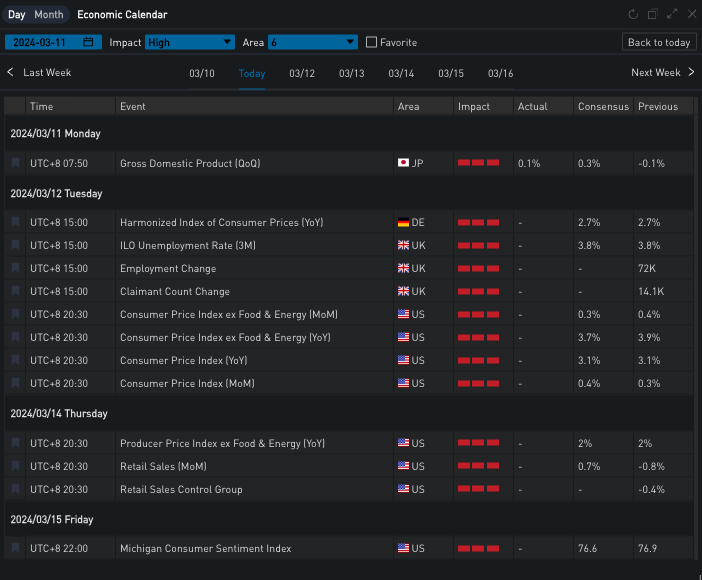The image size is (702, 580).
Task: Bookmark the Michigan Consumer Sentiment Index event
Action: pos(15,549)
